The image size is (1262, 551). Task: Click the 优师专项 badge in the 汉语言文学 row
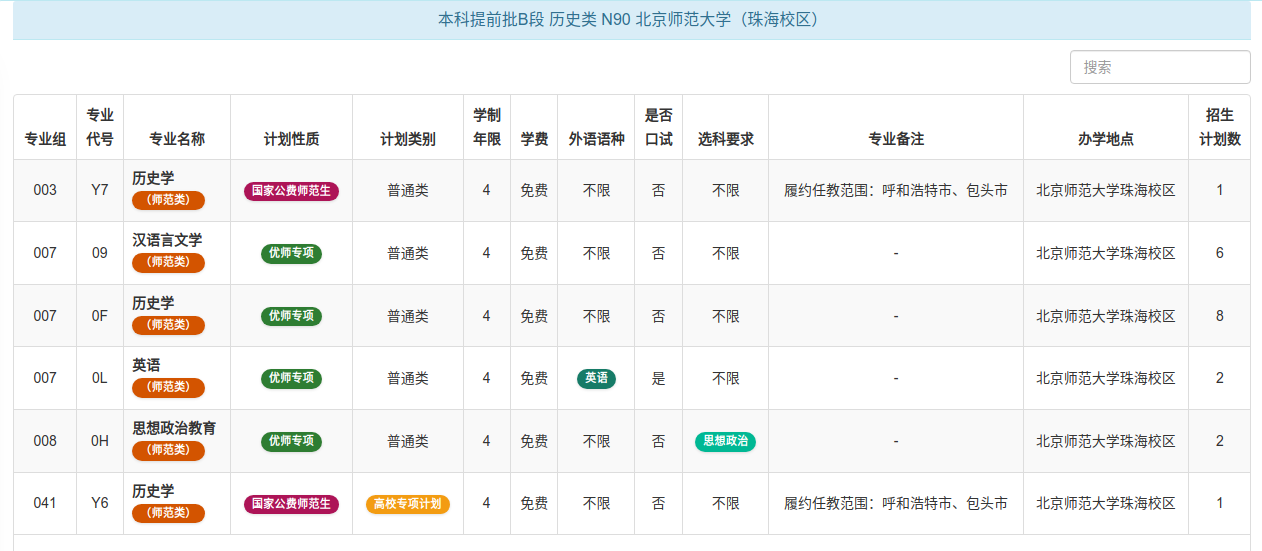click(x=291, y=253)
